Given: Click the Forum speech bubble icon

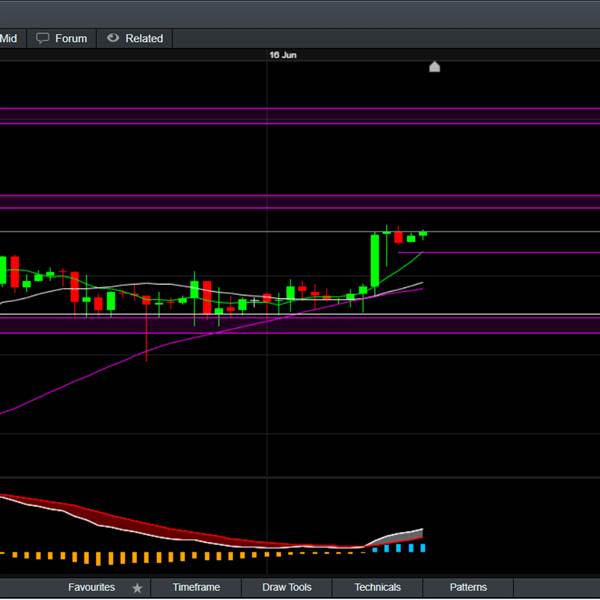Looking at the screenshot, I should [x=42, y=38].
